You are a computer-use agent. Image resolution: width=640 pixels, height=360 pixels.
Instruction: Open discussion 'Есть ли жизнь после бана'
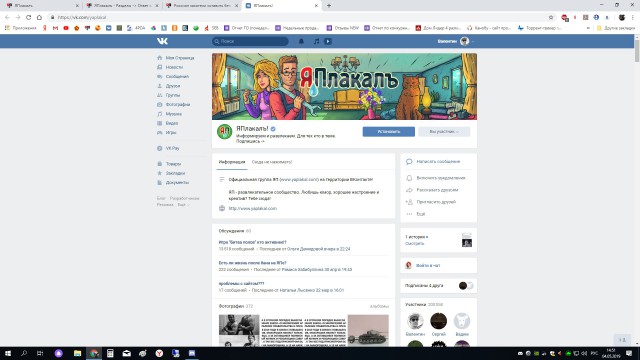[x=252, y=263]
